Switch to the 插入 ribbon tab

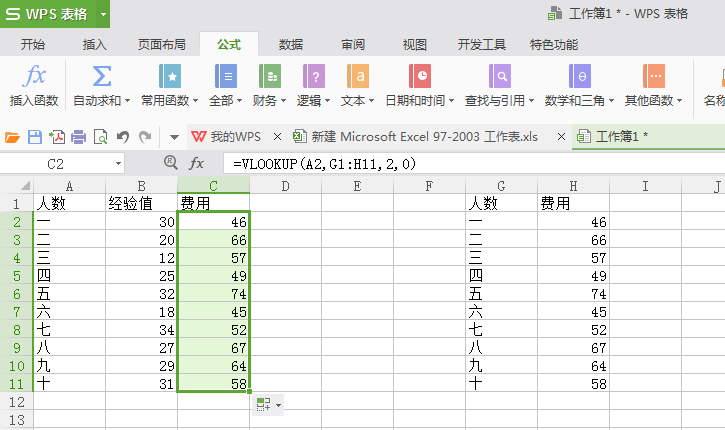[95, 44]
